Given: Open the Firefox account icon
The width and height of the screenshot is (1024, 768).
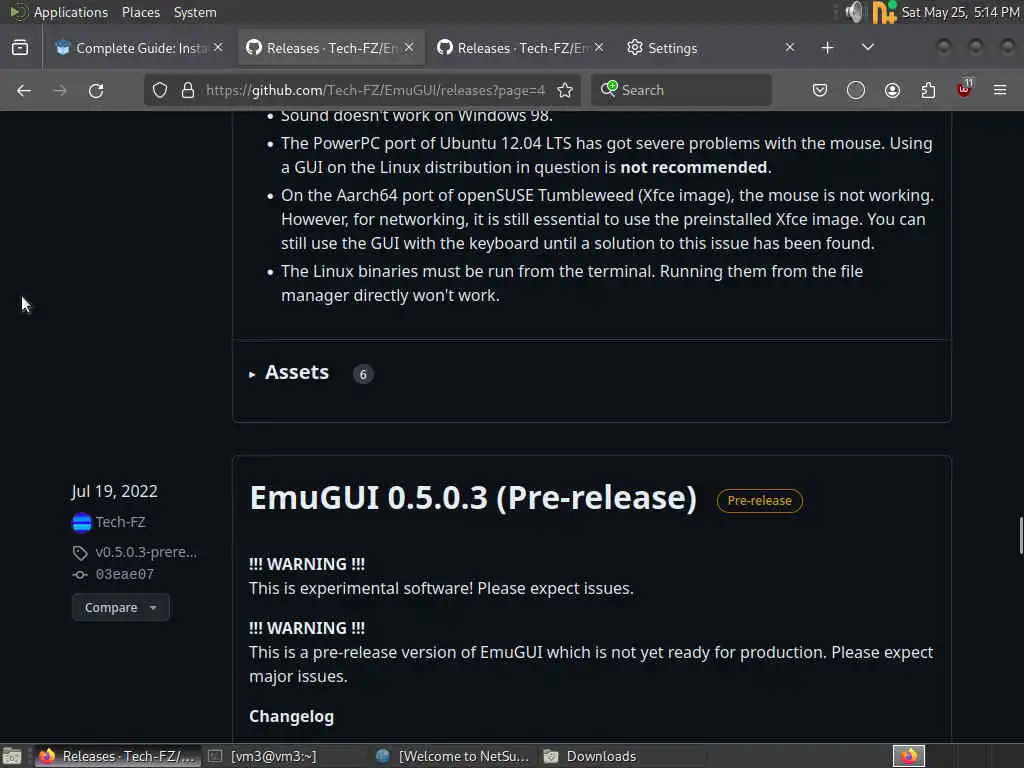Looking at the screenshot, I should tap(892, 90).
